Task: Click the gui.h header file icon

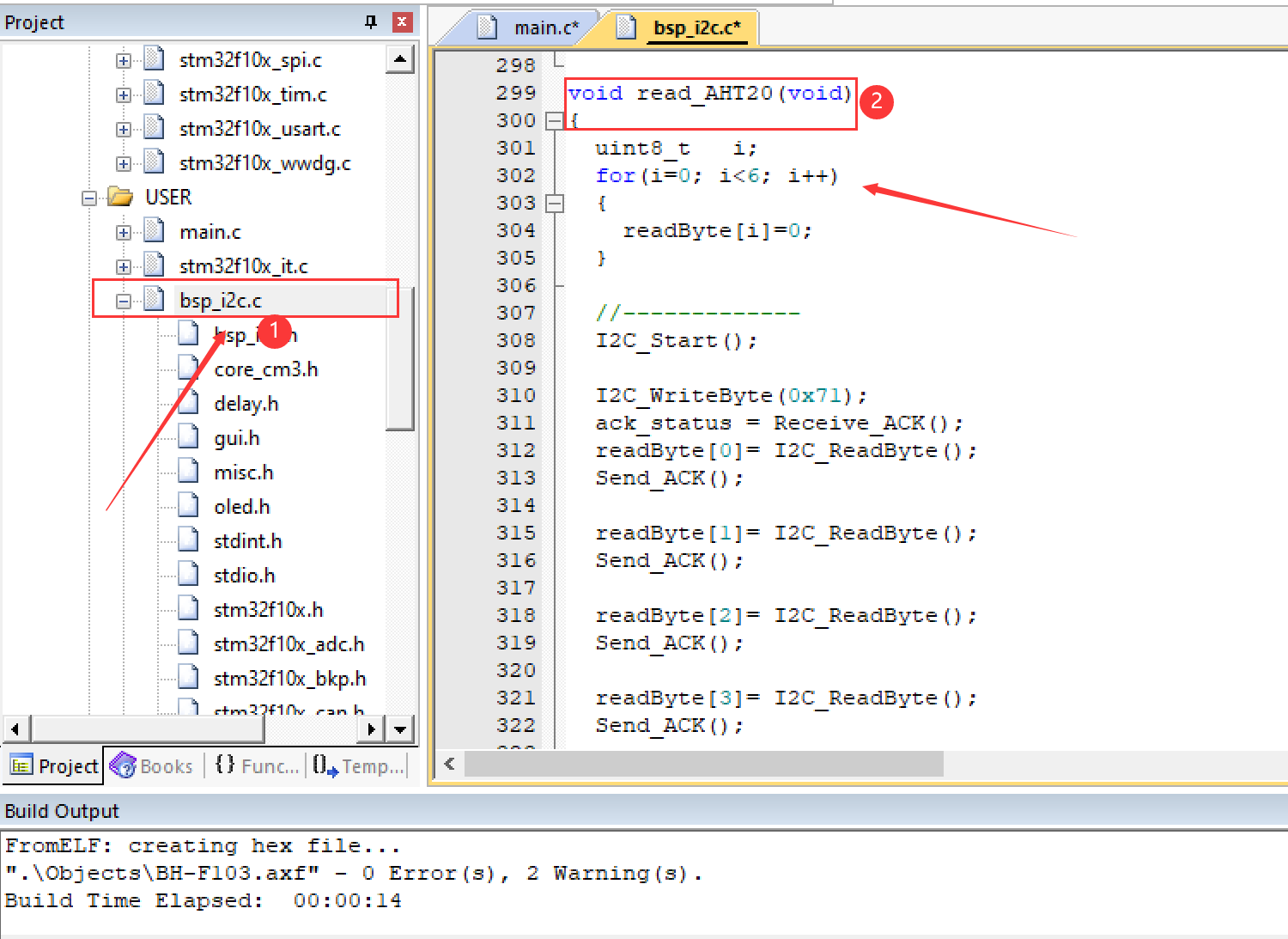Action: click(x=189, y=436)
